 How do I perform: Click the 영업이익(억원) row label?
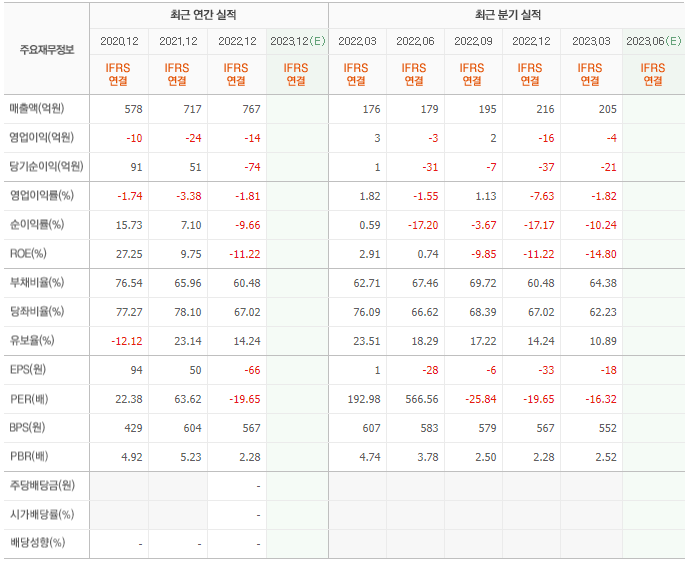tap(41, 137)
